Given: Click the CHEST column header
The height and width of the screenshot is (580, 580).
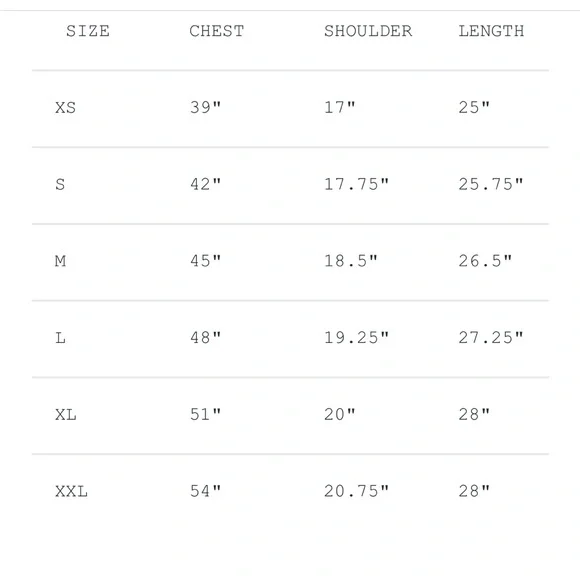Looking at the screenshot, I should pyautogui.click(x=217, y=31).
